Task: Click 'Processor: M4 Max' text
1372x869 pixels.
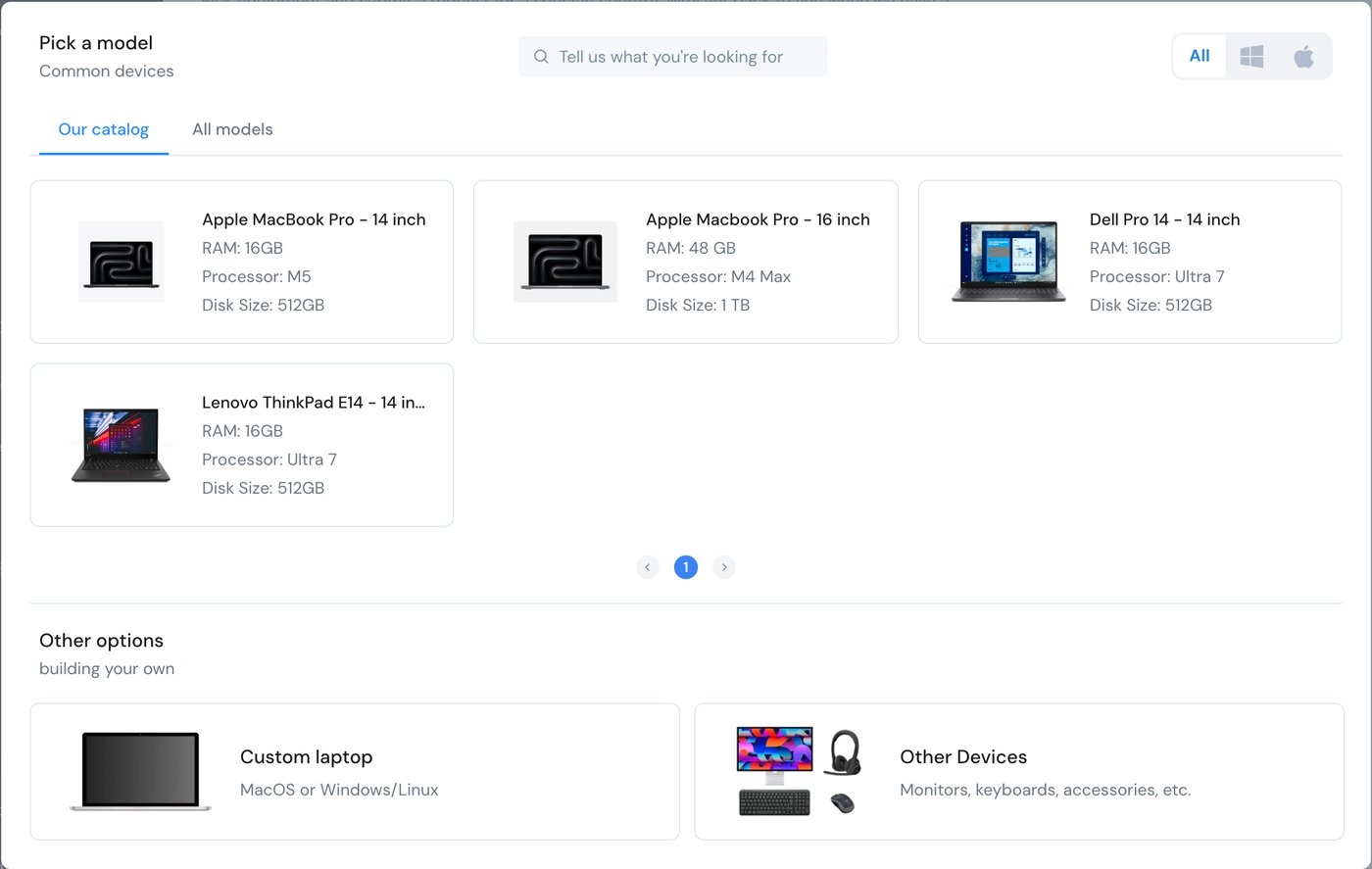Action: point(718,276)
